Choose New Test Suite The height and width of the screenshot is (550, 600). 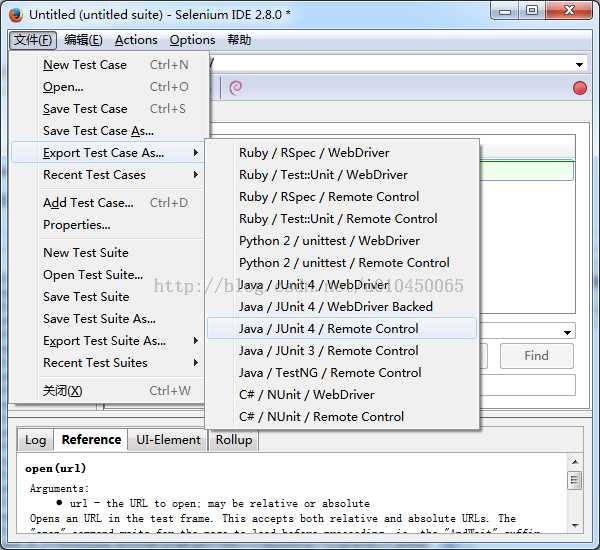[107, 253]
